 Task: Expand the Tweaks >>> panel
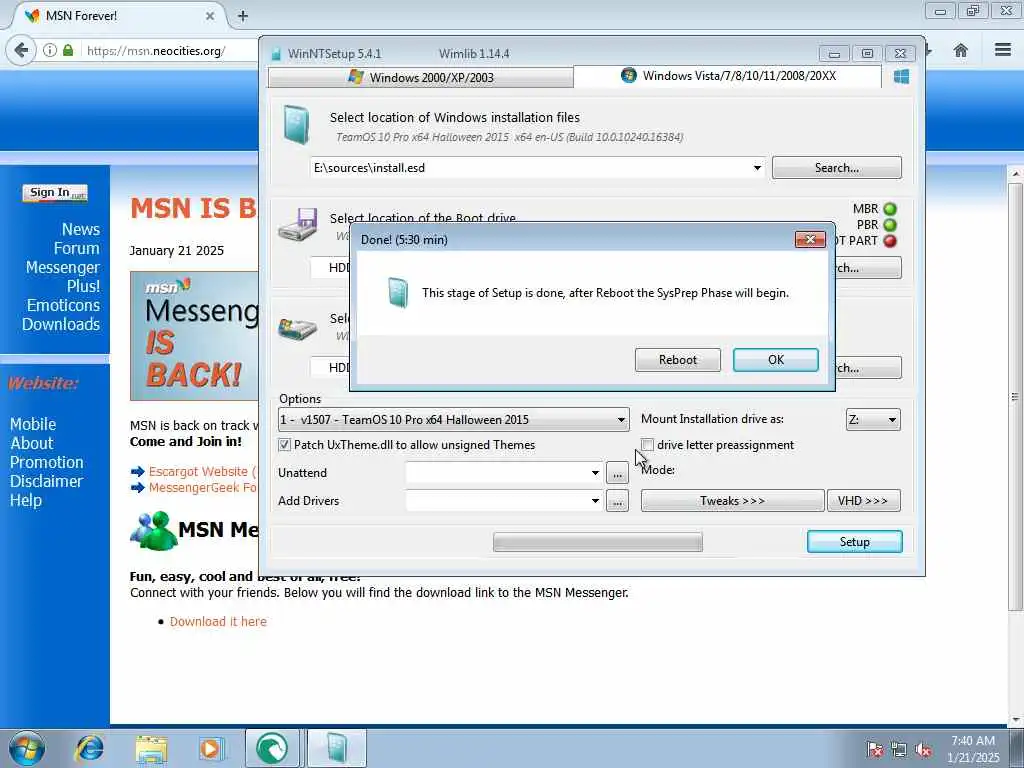pyautogui.click(x=732, y=501)
